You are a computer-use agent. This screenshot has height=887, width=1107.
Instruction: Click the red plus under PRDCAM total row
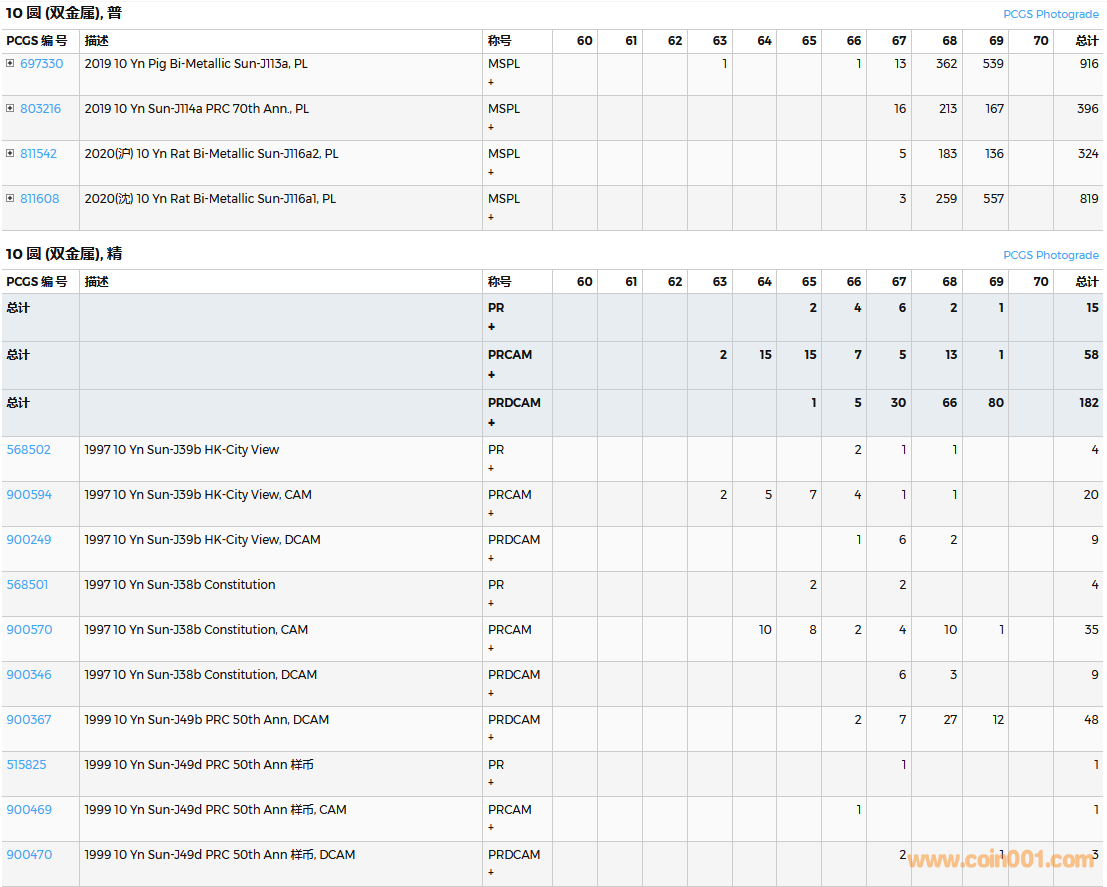491,422
